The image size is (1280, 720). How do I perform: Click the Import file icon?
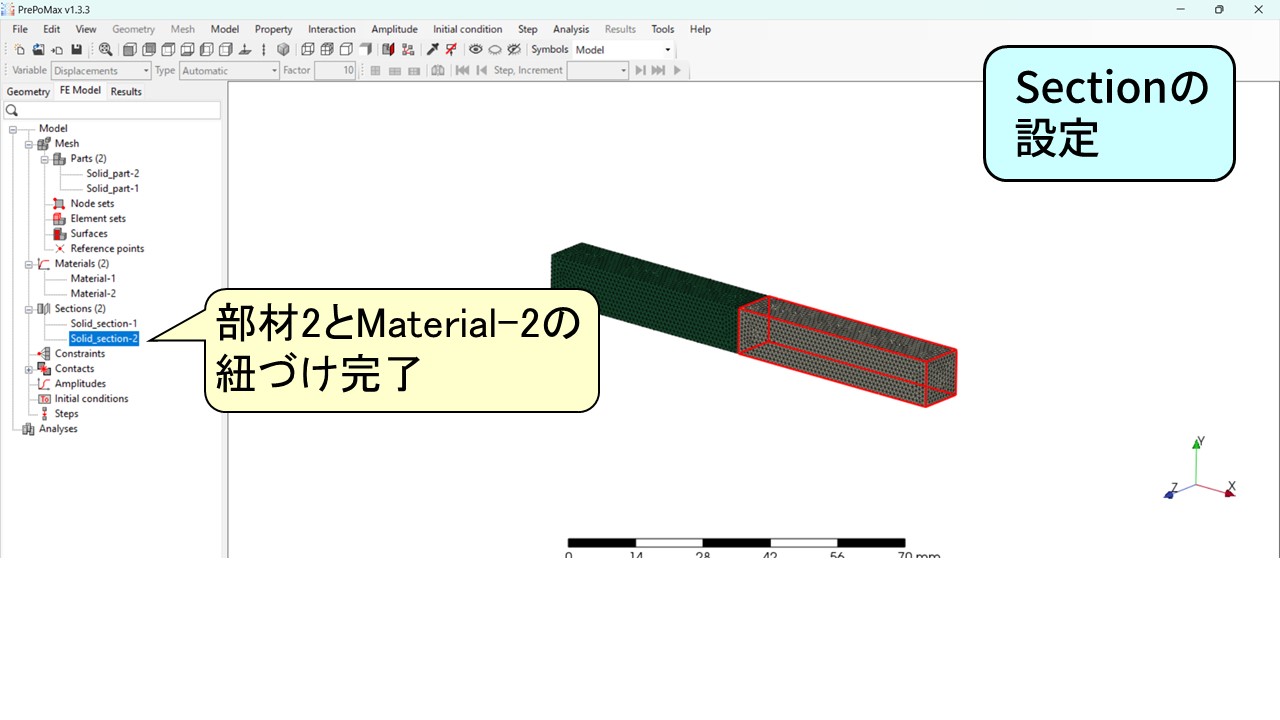click(x=57, y=49)
